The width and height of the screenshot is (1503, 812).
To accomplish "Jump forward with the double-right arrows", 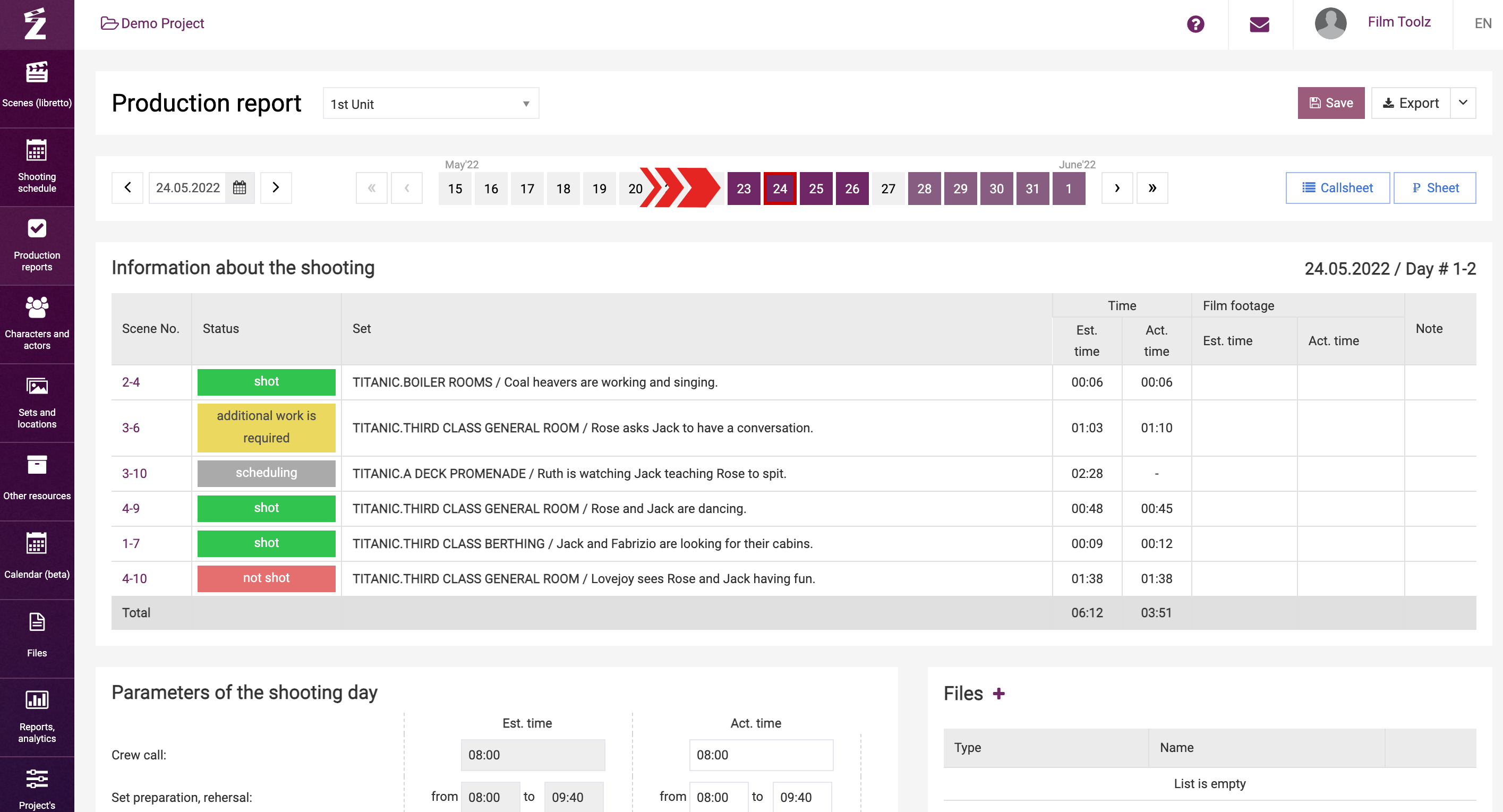I will pyautogui.click(x=1152, y=188).
